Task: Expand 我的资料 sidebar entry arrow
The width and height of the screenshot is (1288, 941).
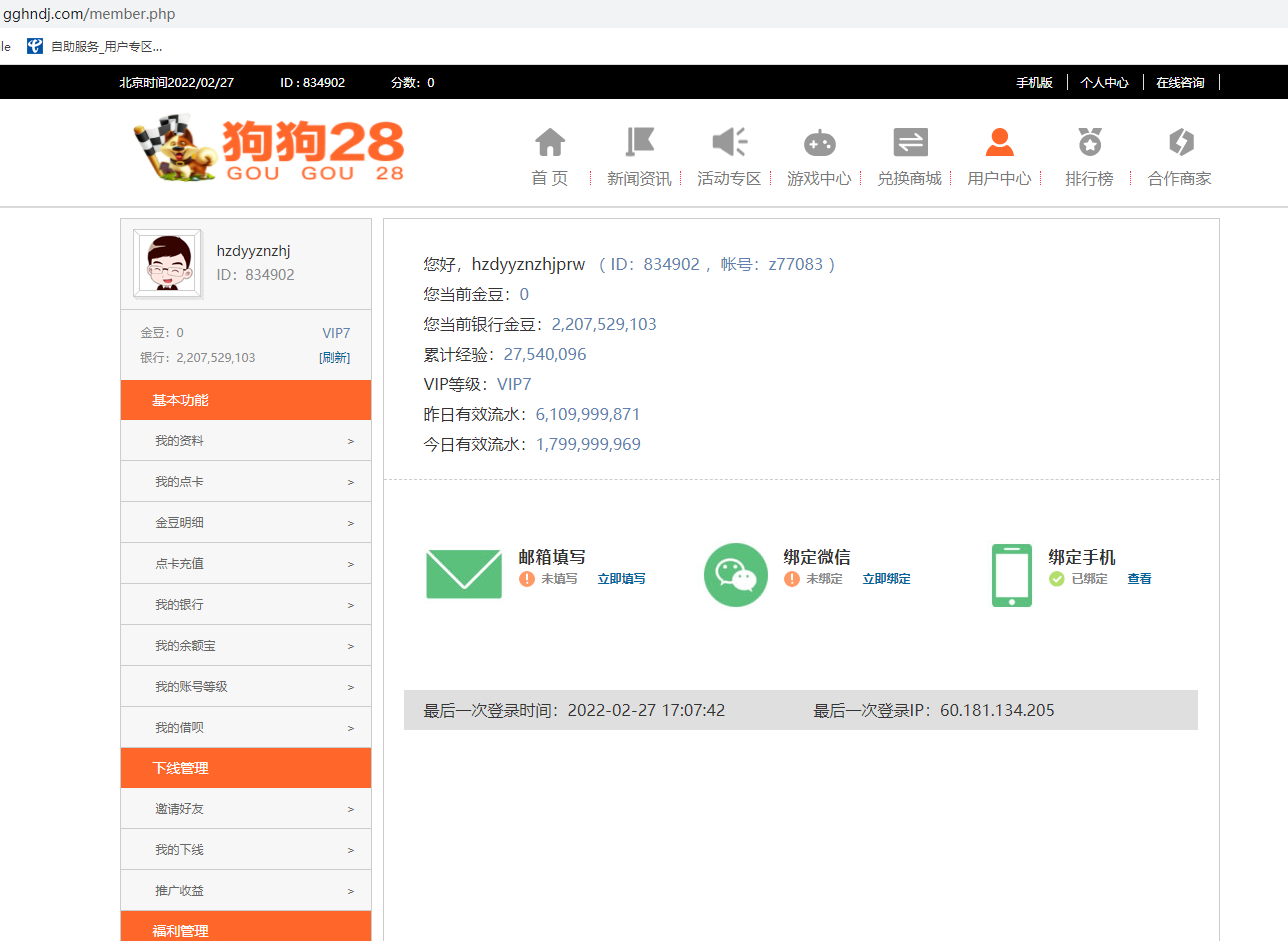Action: (350, 441)
